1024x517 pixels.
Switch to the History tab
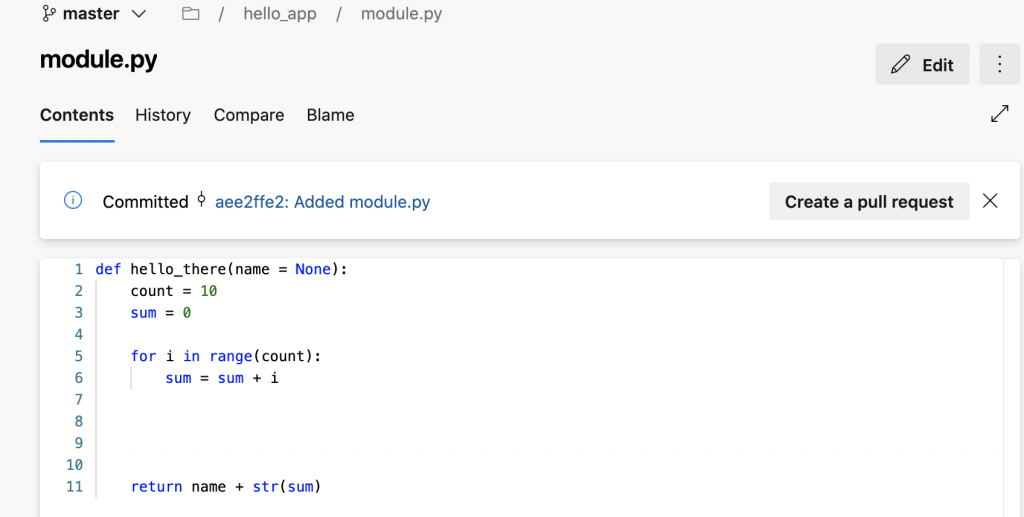tap(163, 115)
